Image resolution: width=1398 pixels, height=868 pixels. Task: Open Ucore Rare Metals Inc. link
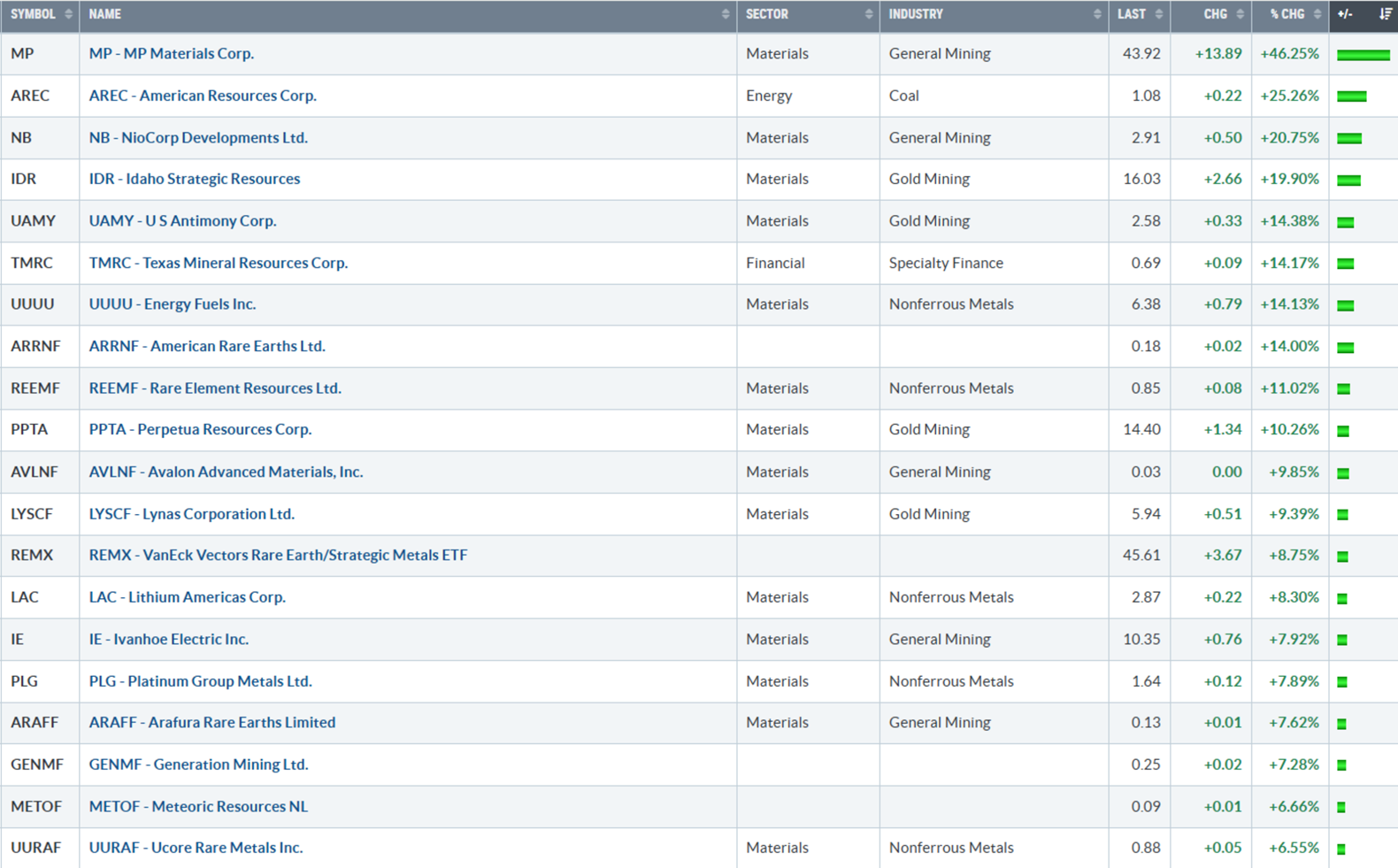(196, 848)
